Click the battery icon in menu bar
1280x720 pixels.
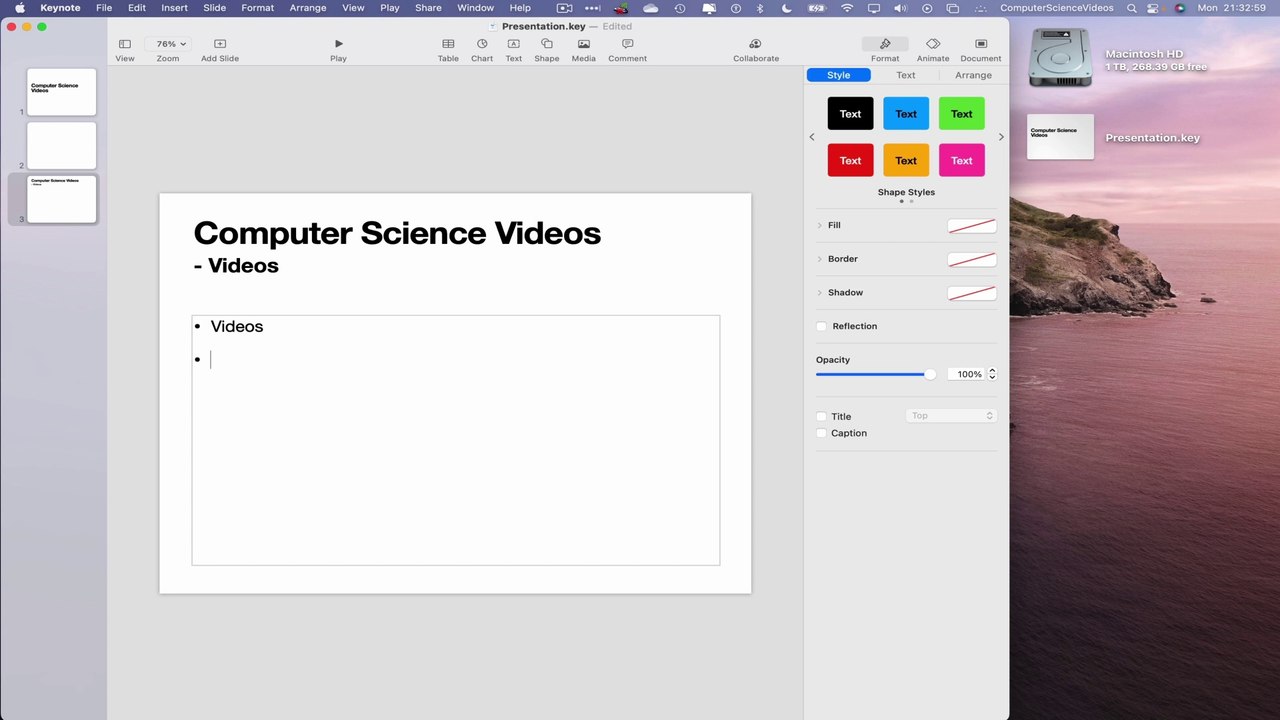point(817,8)
